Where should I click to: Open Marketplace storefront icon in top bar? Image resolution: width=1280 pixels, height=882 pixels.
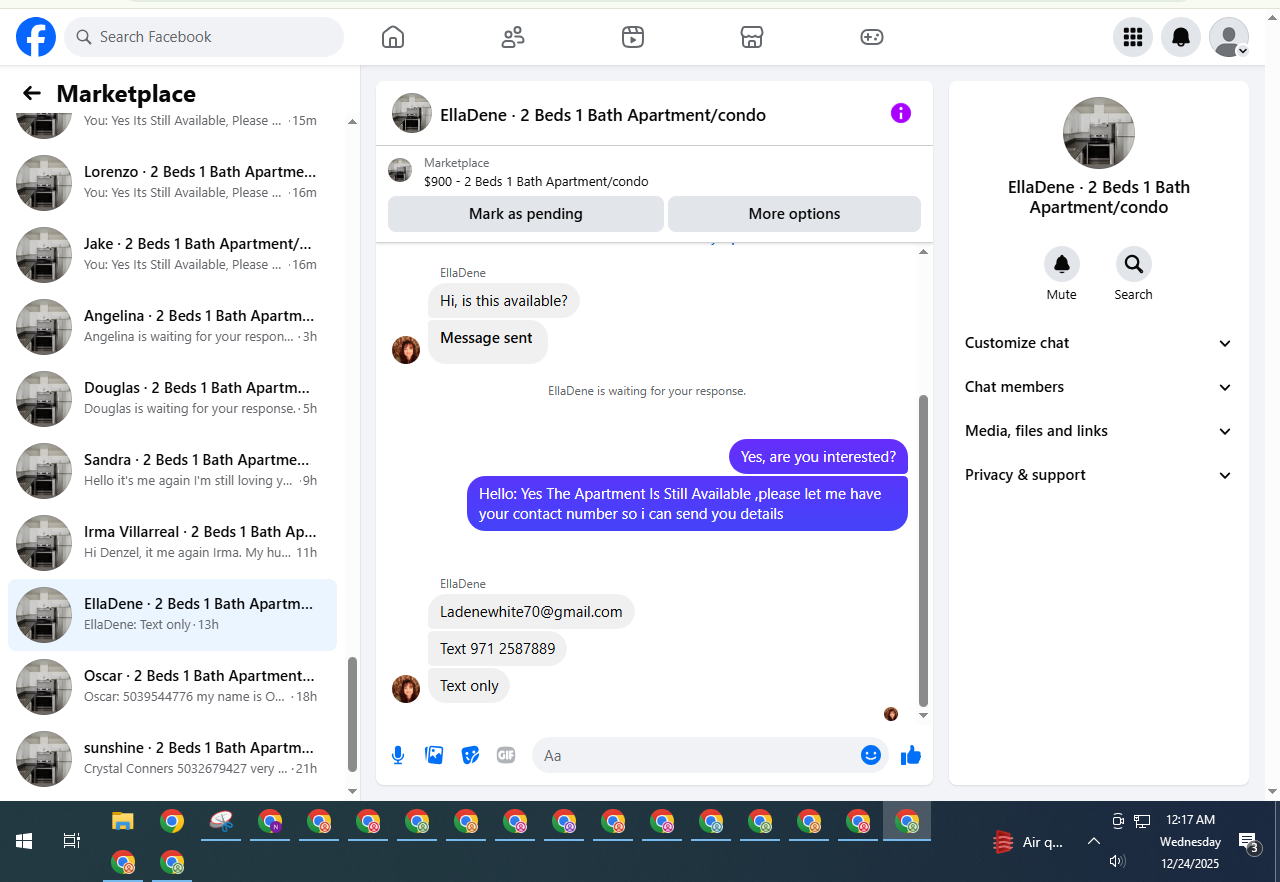752,37
